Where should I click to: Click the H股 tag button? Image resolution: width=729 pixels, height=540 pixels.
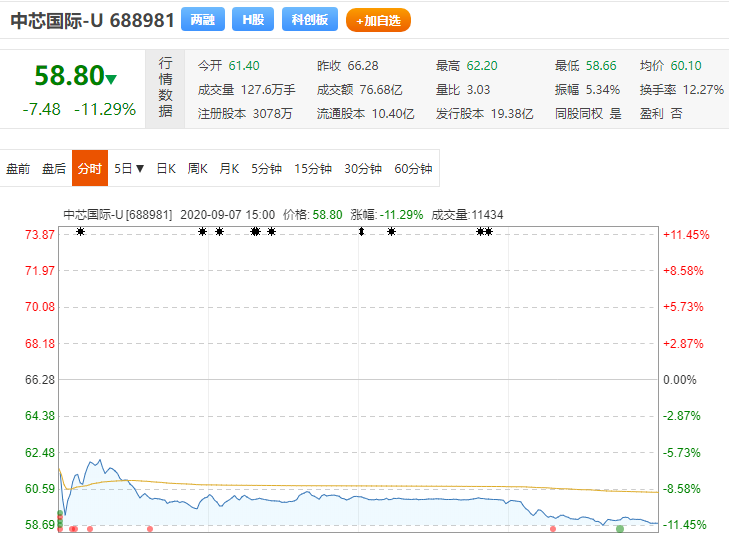pos(253,20)
